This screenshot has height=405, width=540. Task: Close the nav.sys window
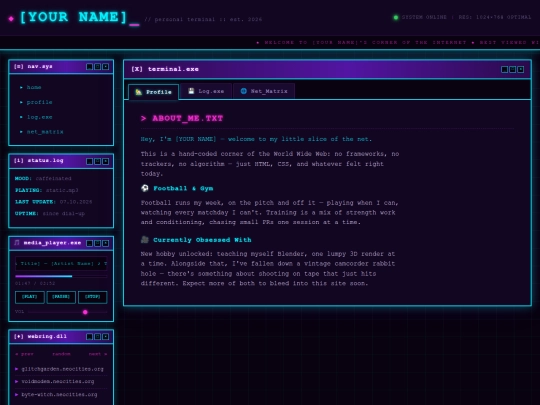(x=106, y=66)
